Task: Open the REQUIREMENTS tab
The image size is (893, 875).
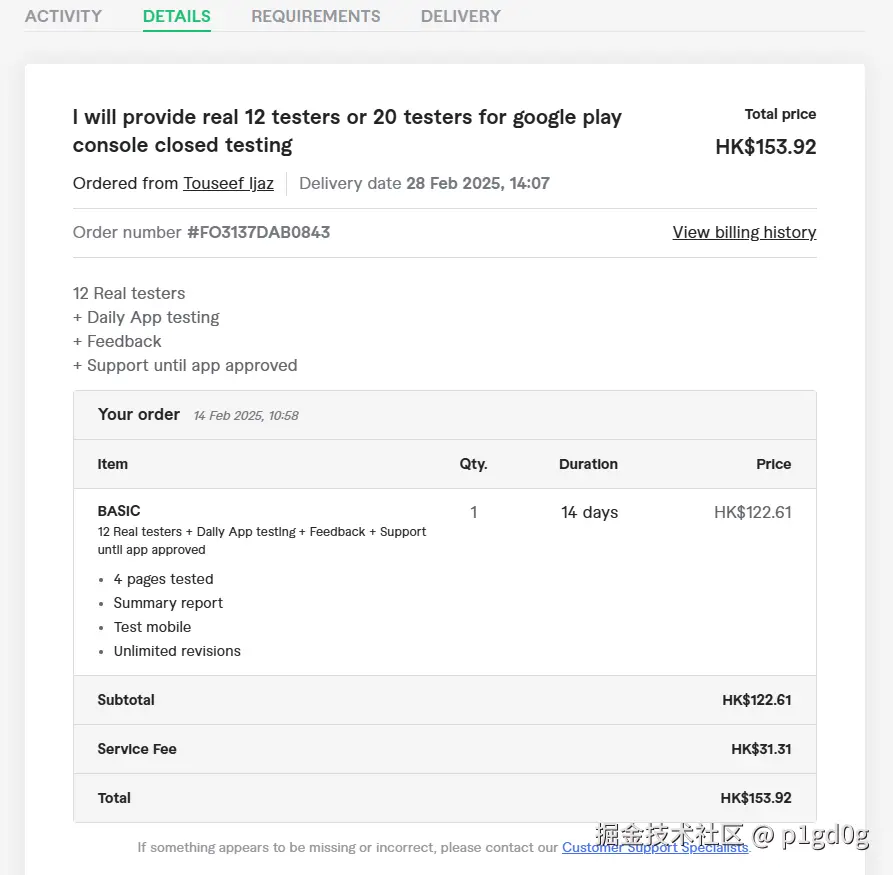Action: pos(316,16)
